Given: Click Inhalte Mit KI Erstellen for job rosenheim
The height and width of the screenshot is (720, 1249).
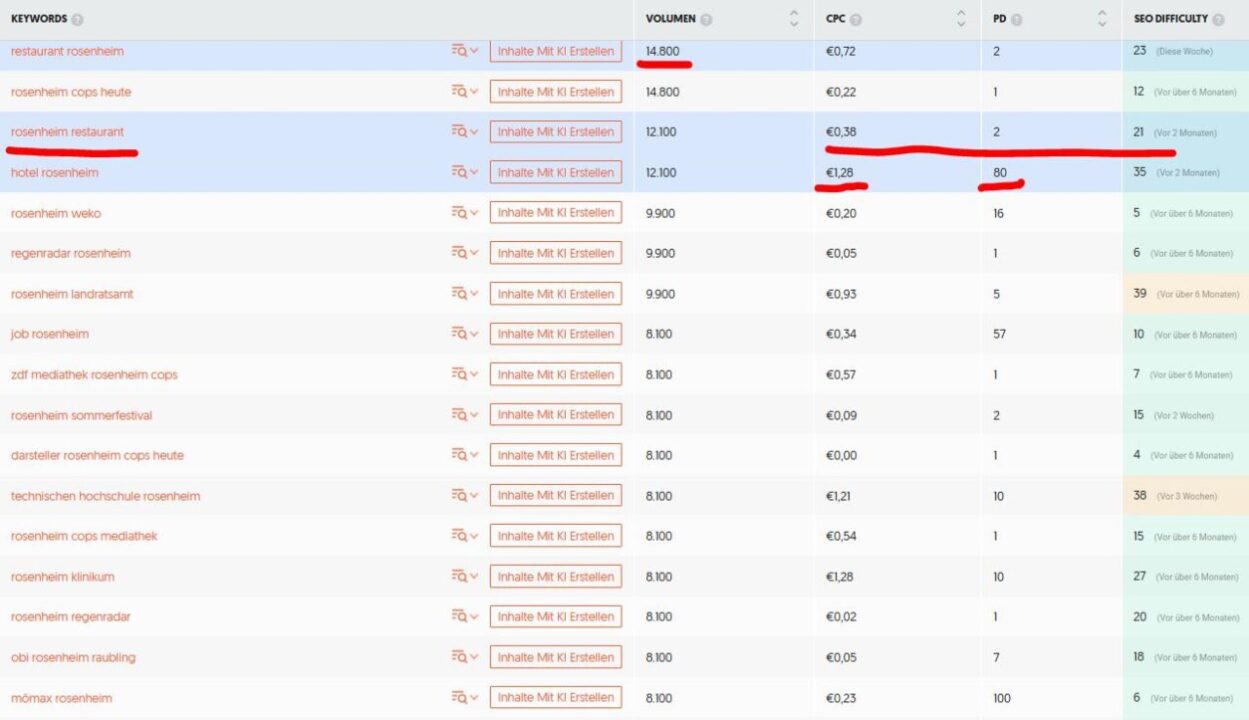Looking at the screenshot, I should (x=556, y=334).
